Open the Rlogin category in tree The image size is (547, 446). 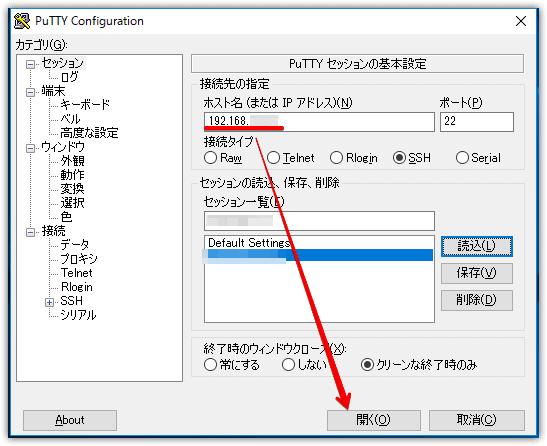(76, 287)
